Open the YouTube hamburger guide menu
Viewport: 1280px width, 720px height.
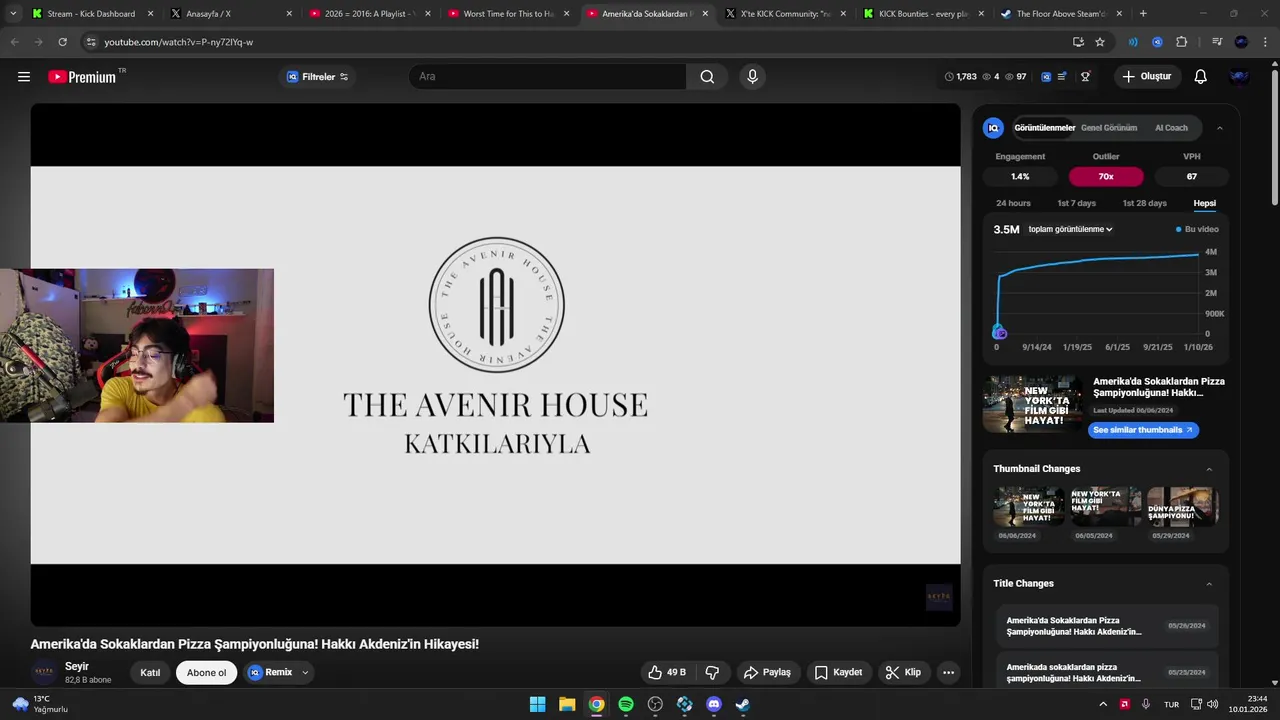click(x=24, y=77)
